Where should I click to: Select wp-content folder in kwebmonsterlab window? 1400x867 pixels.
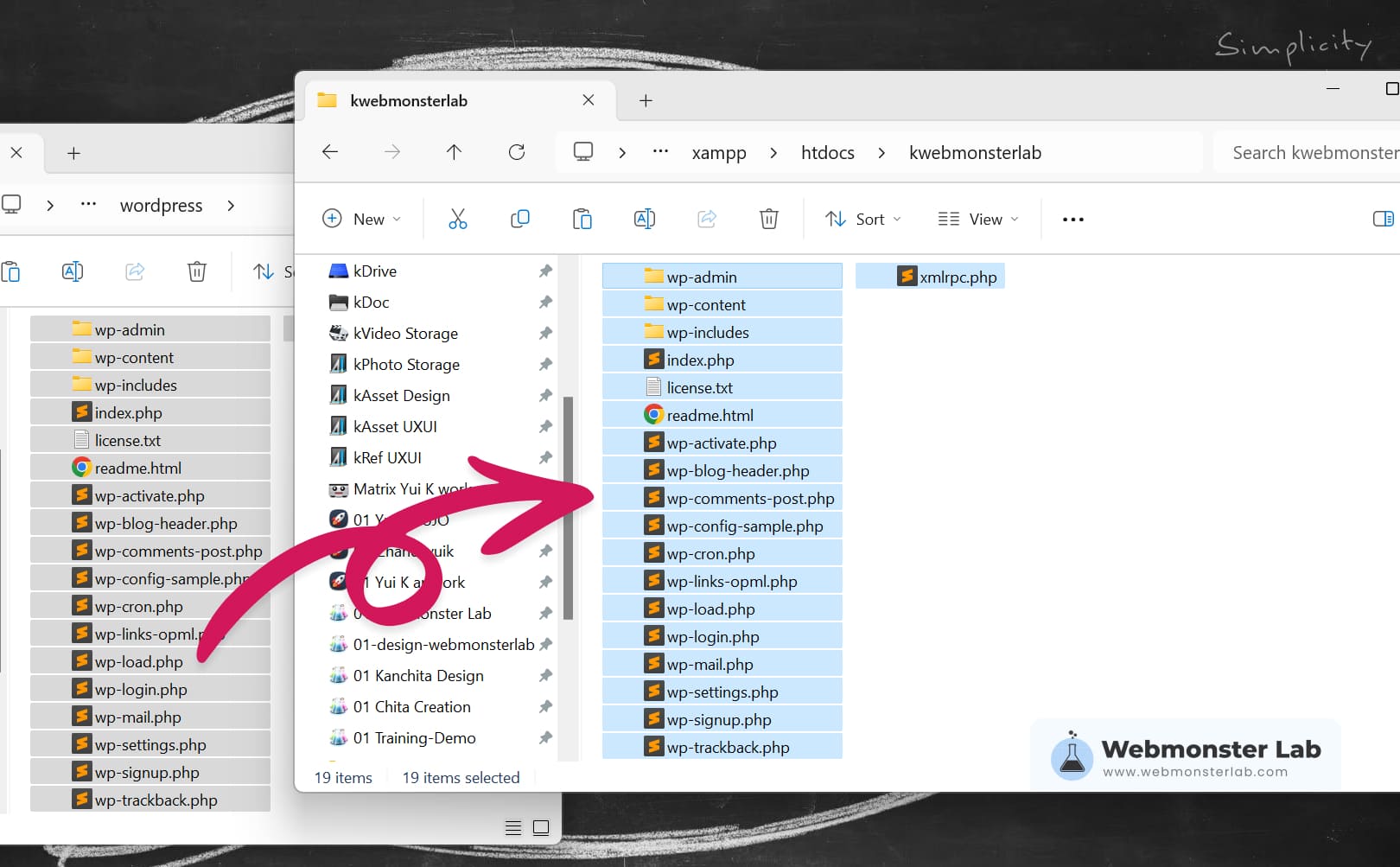click(x=722, y=304)
